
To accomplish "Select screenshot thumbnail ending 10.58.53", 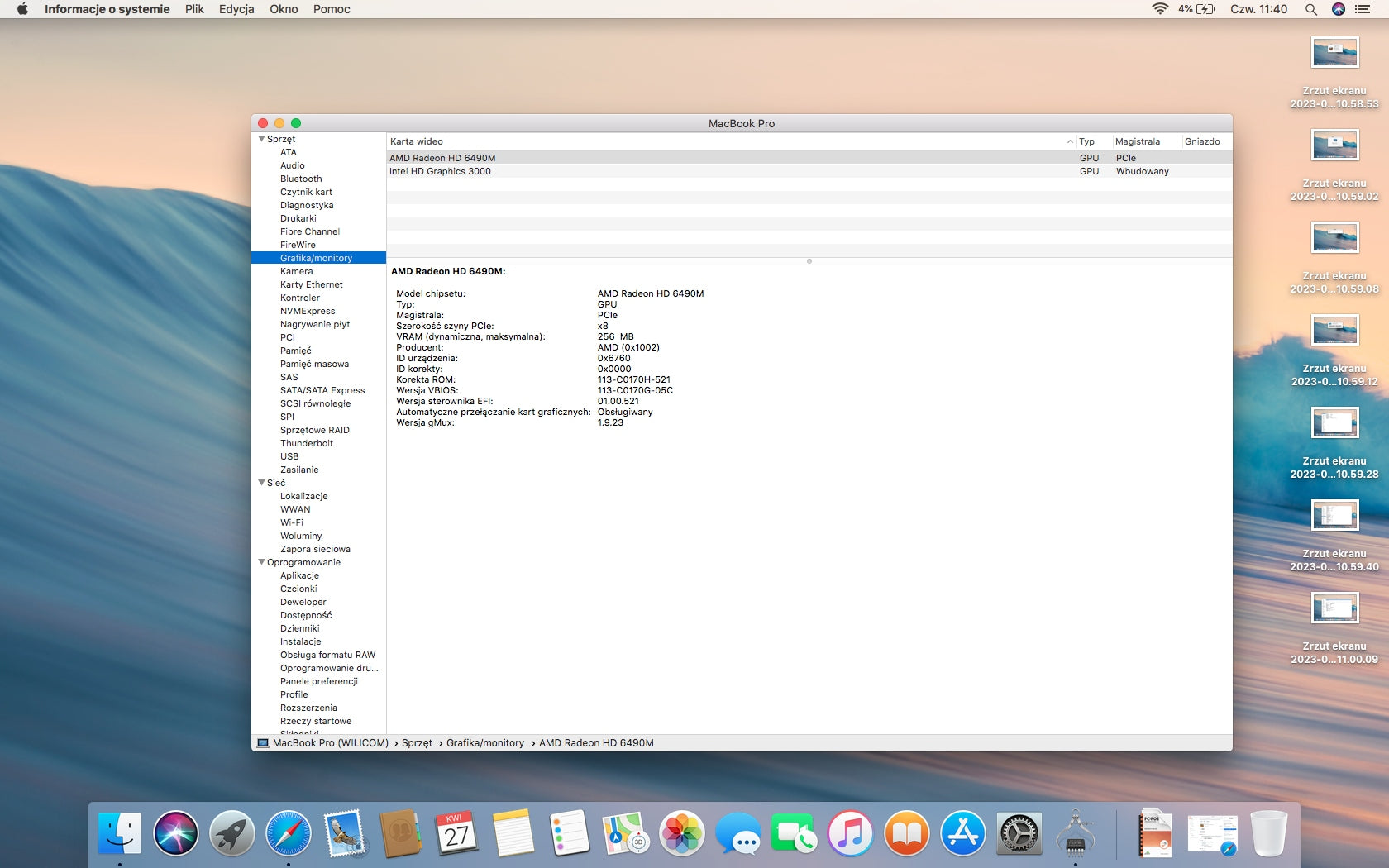I will click(x=1334, y=53).
